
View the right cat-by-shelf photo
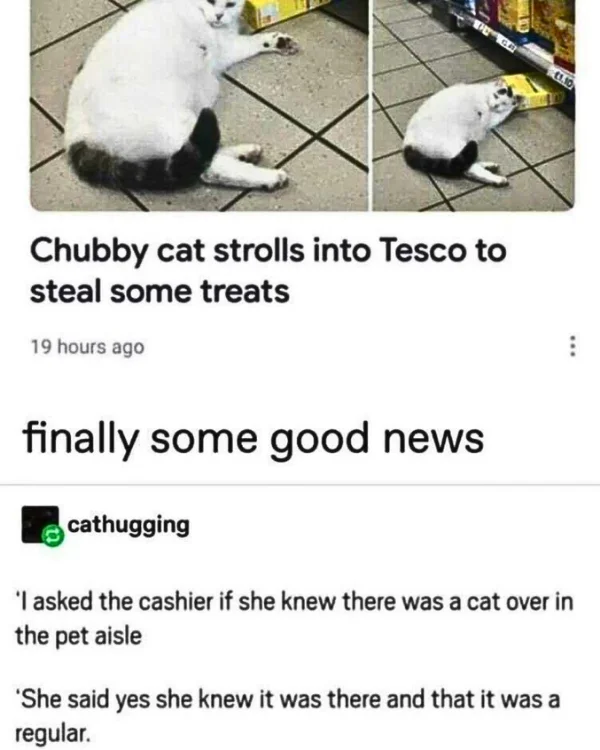(474, 105)
